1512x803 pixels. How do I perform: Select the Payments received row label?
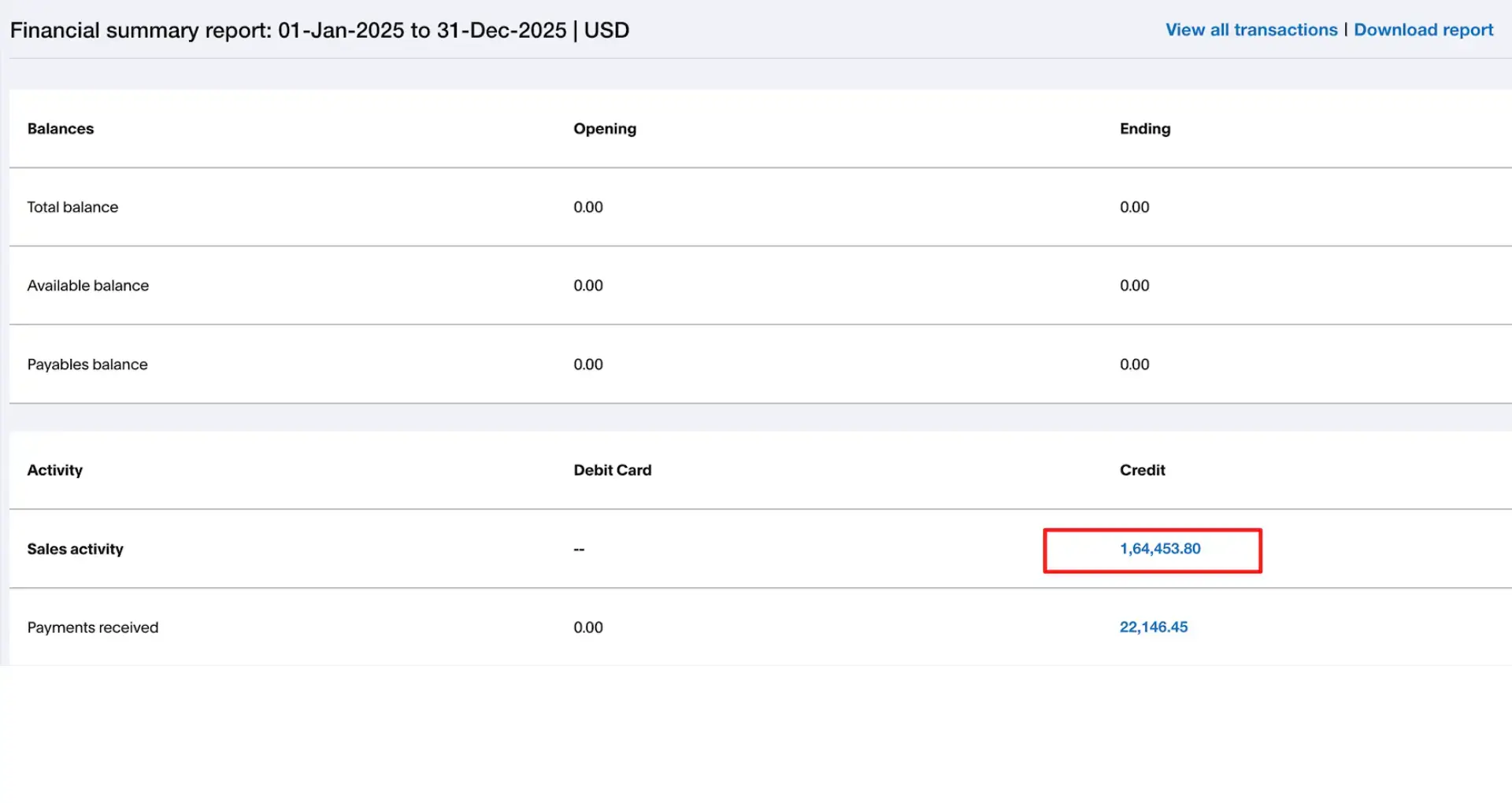(x=93, y=627)
